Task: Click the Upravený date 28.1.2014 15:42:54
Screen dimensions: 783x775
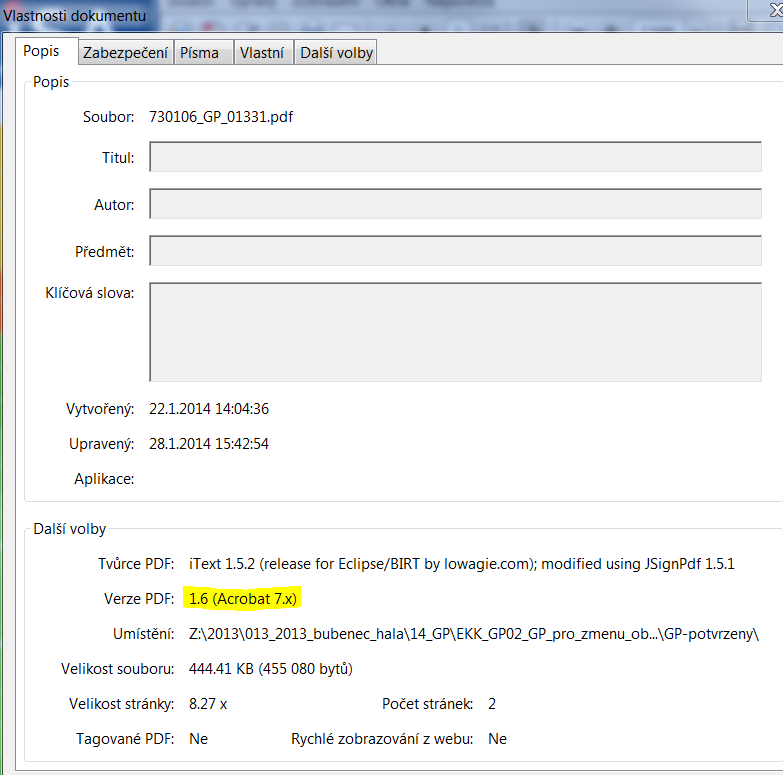Action: (x=209, y=443)
